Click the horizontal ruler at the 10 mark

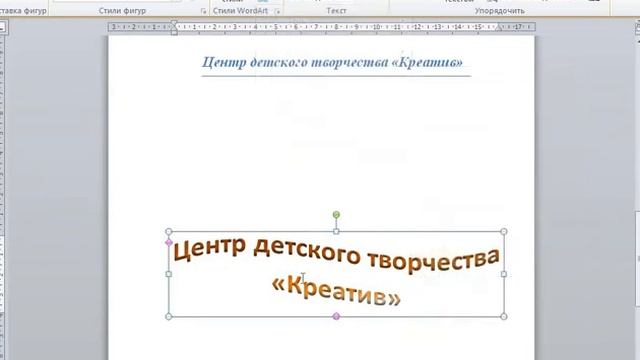(x=376, y=27)
